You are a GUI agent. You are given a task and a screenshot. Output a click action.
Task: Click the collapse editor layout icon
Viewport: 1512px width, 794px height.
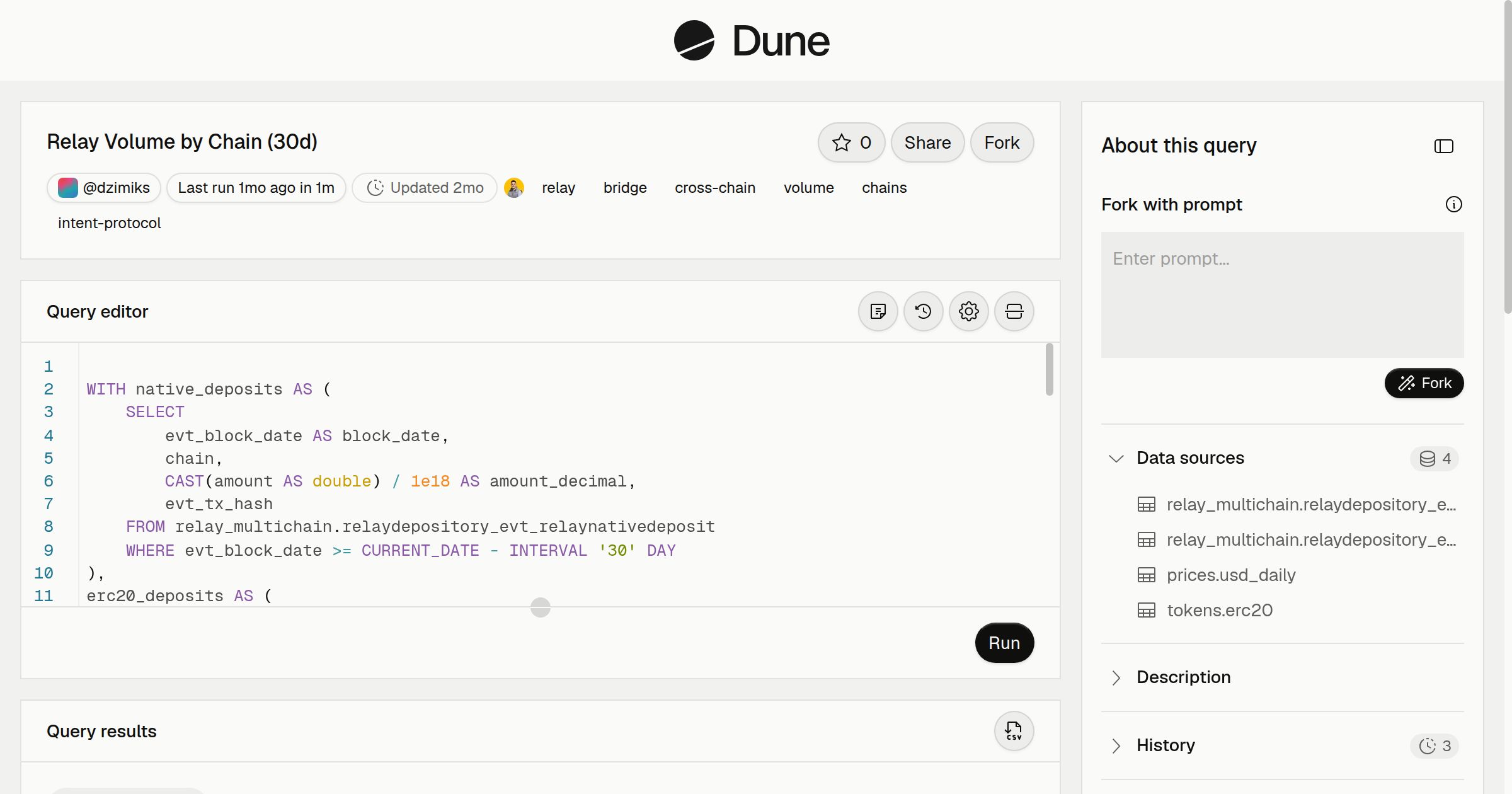(1014, 311)
